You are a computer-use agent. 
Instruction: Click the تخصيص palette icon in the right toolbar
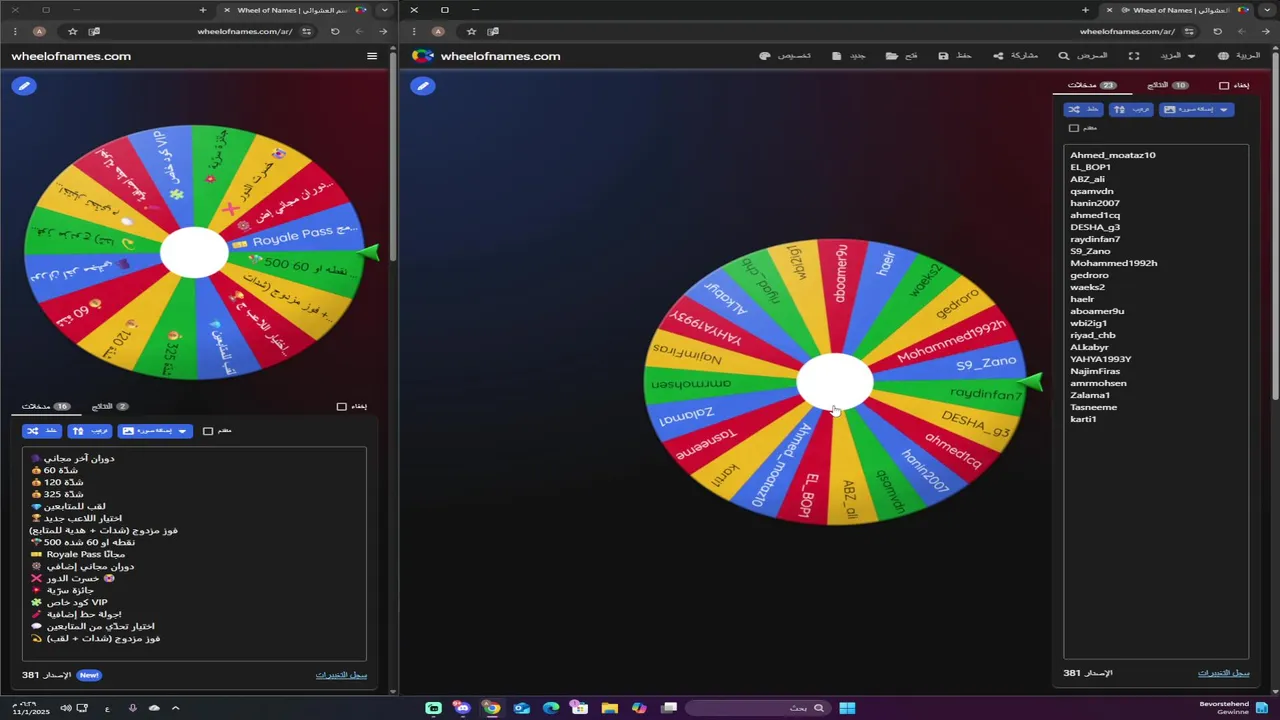point(765,56)
